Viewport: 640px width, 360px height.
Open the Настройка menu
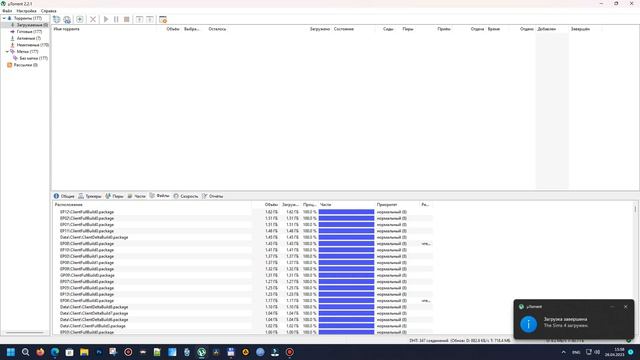pyautogui.click(x=26, y=11)
